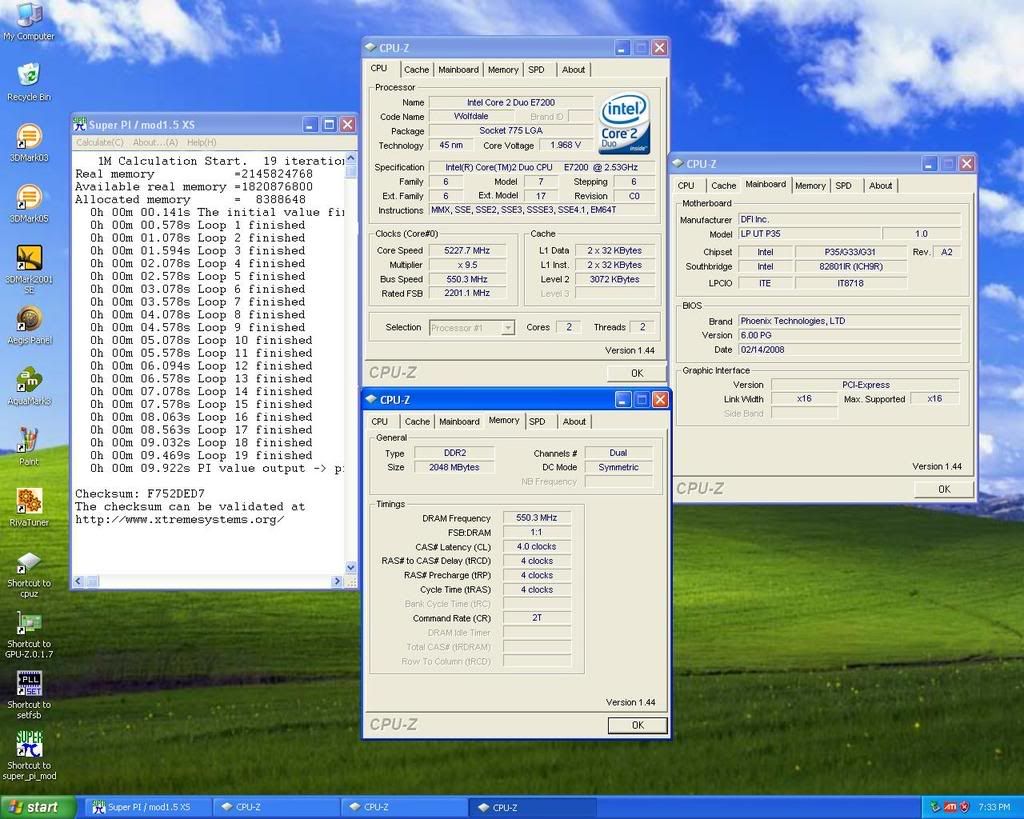Switch to Cache tab in top CPU-Z window

pos(416,70)
